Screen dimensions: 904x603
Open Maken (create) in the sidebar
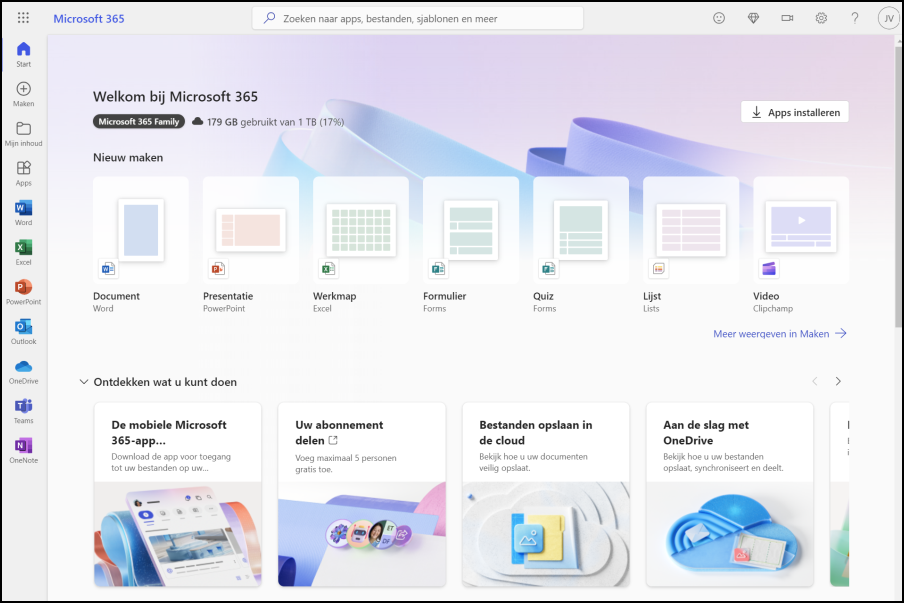(24, 95)
